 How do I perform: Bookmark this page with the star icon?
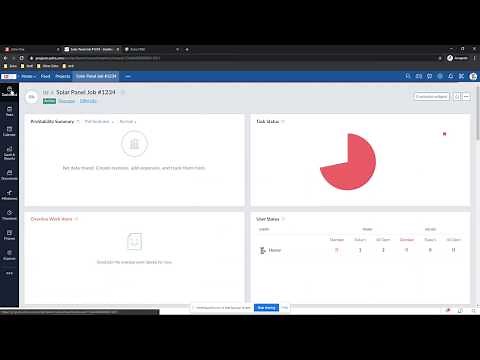[440, 58]
